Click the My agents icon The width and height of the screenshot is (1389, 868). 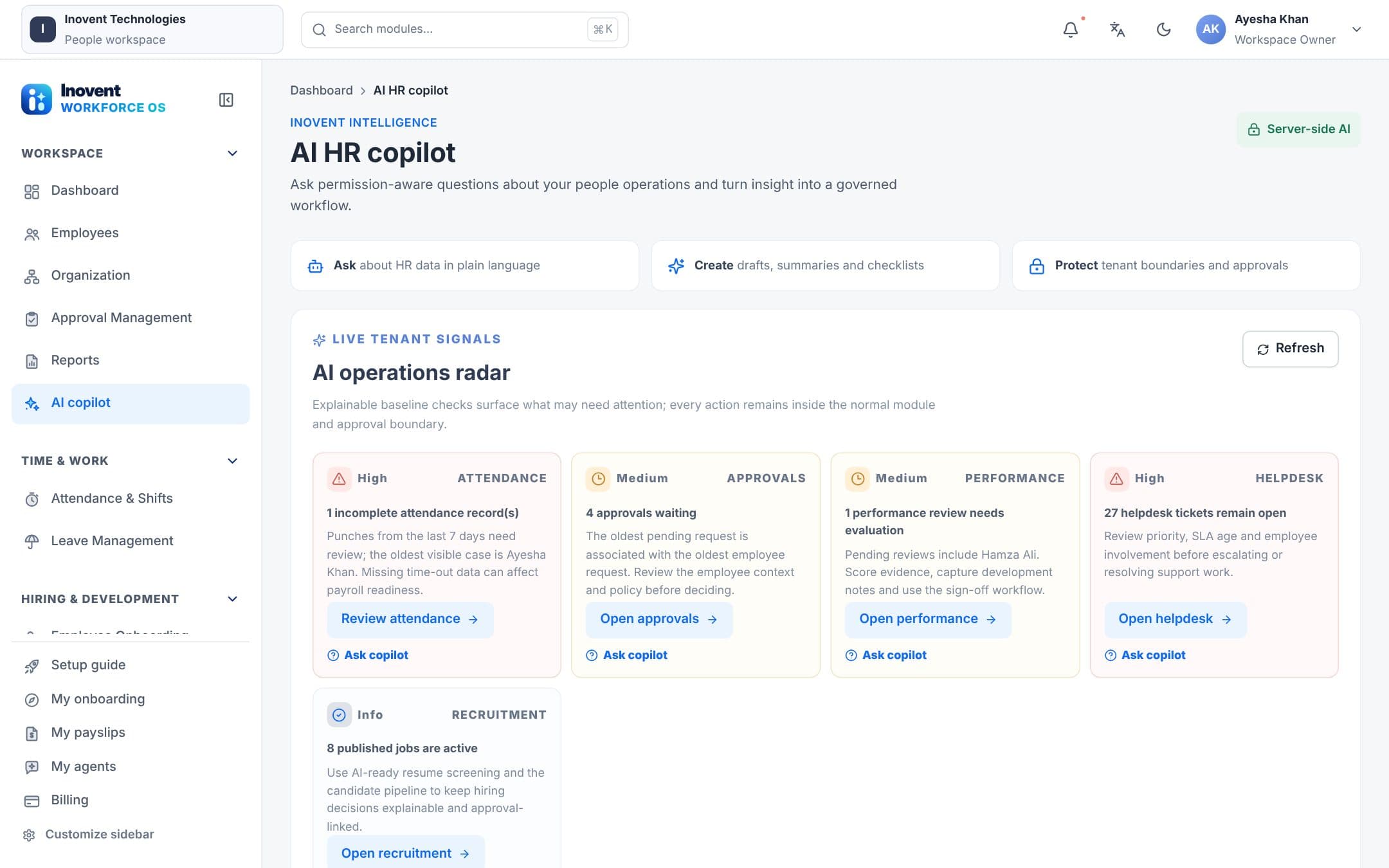32,767
